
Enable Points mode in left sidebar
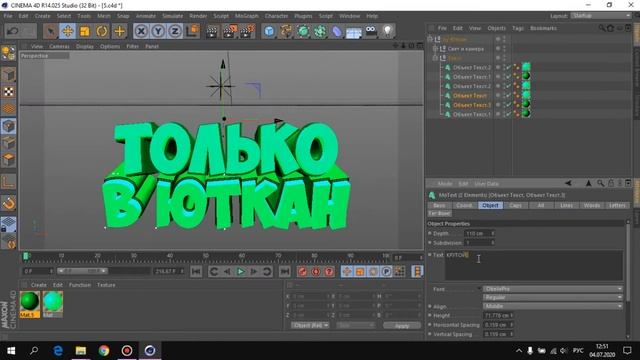[x=9, y=126]
